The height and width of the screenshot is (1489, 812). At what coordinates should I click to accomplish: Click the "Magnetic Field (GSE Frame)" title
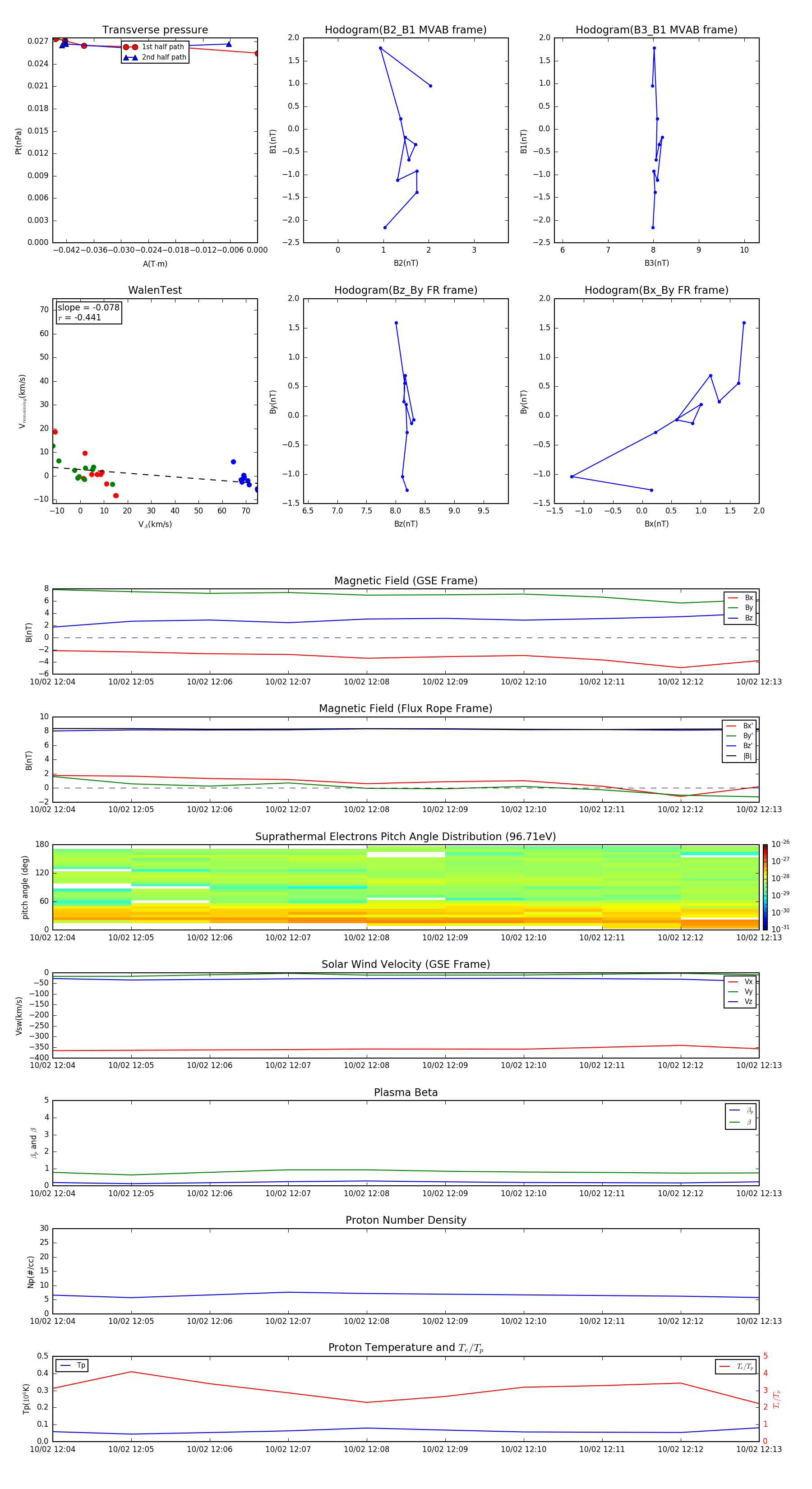pyautogui.click(x=406, y=581)
